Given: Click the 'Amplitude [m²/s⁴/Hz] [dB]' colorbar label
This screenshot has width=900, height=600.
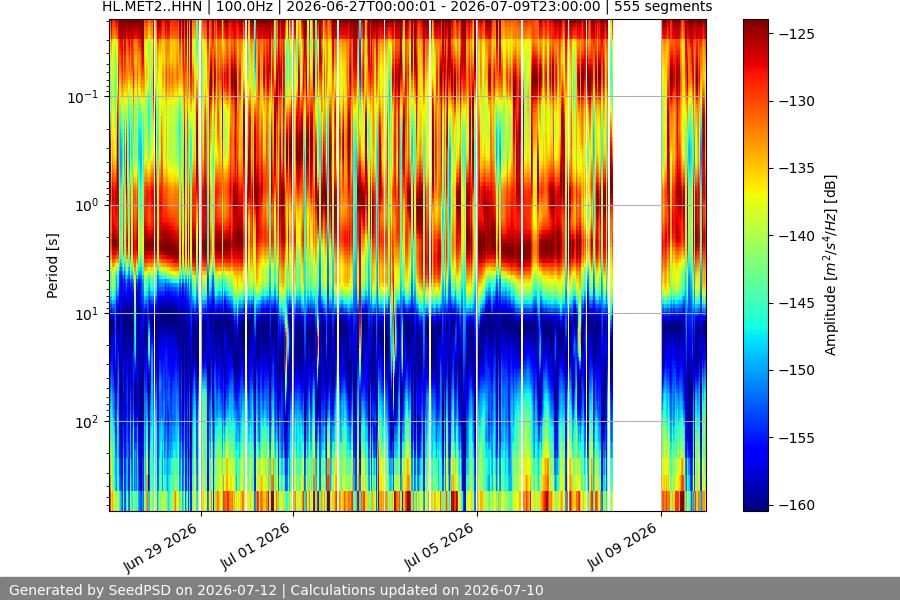Looking at the screenshot, I should coord(831,265).
